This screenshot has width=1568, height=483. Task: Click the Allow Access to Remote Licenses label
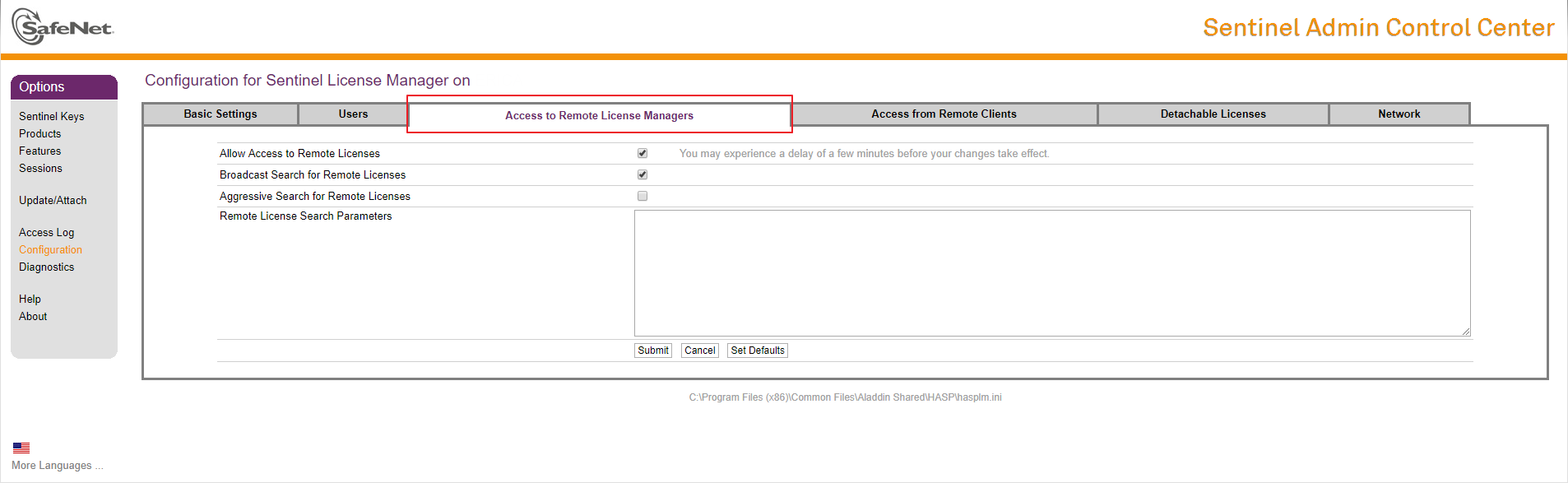point(299,154)
